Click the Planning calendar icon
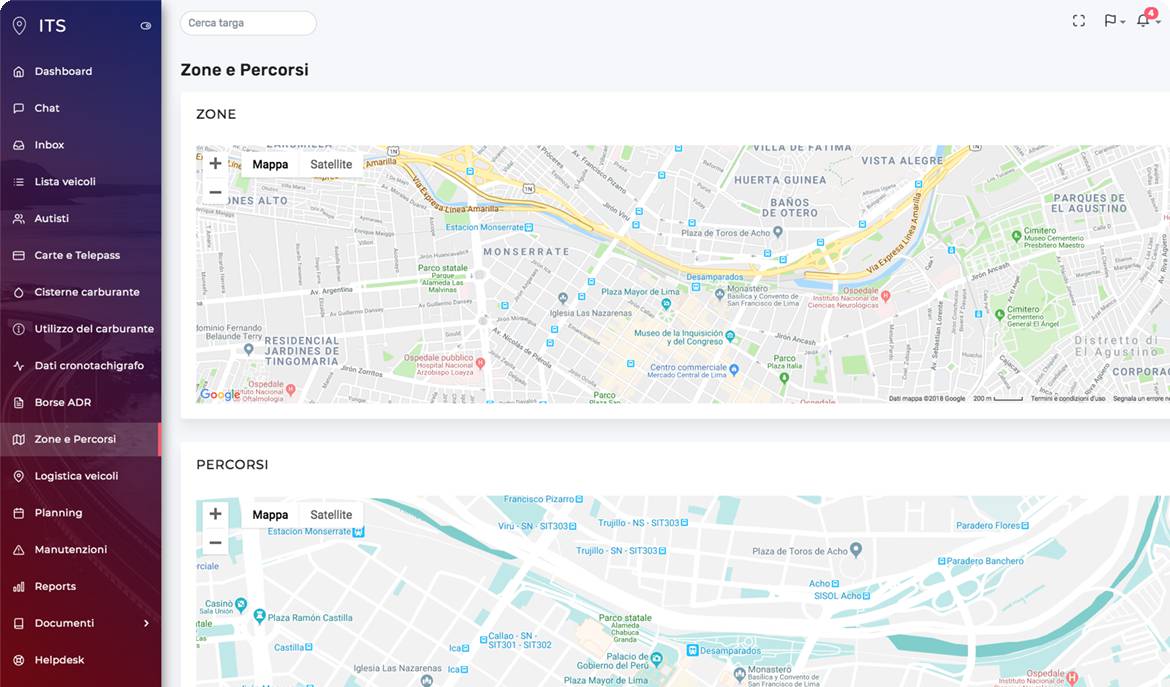 pyautogui.click(x=19, y=513)
